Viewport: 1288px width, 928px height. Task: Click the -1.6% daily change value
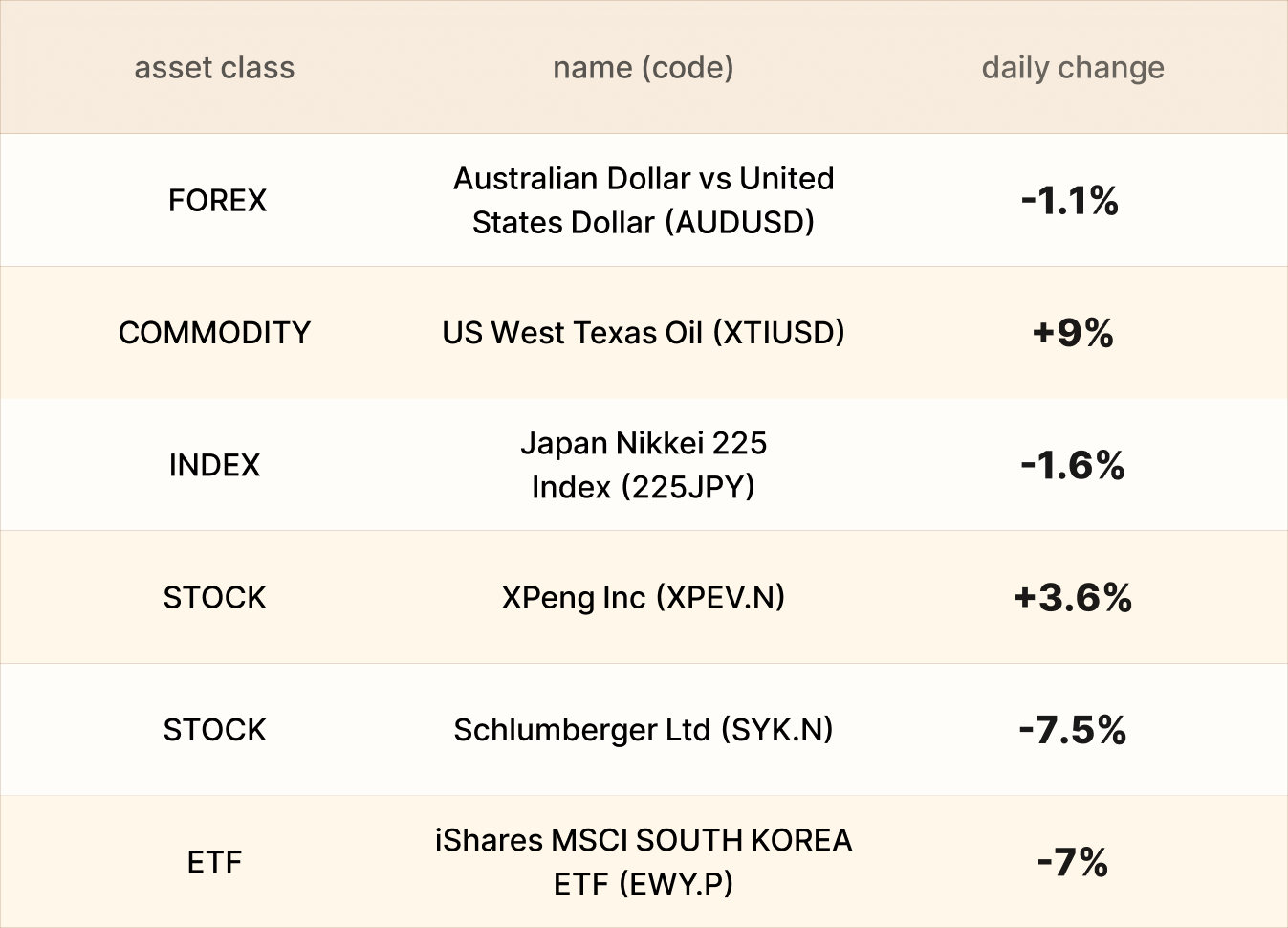click(x=1073, y=465)
